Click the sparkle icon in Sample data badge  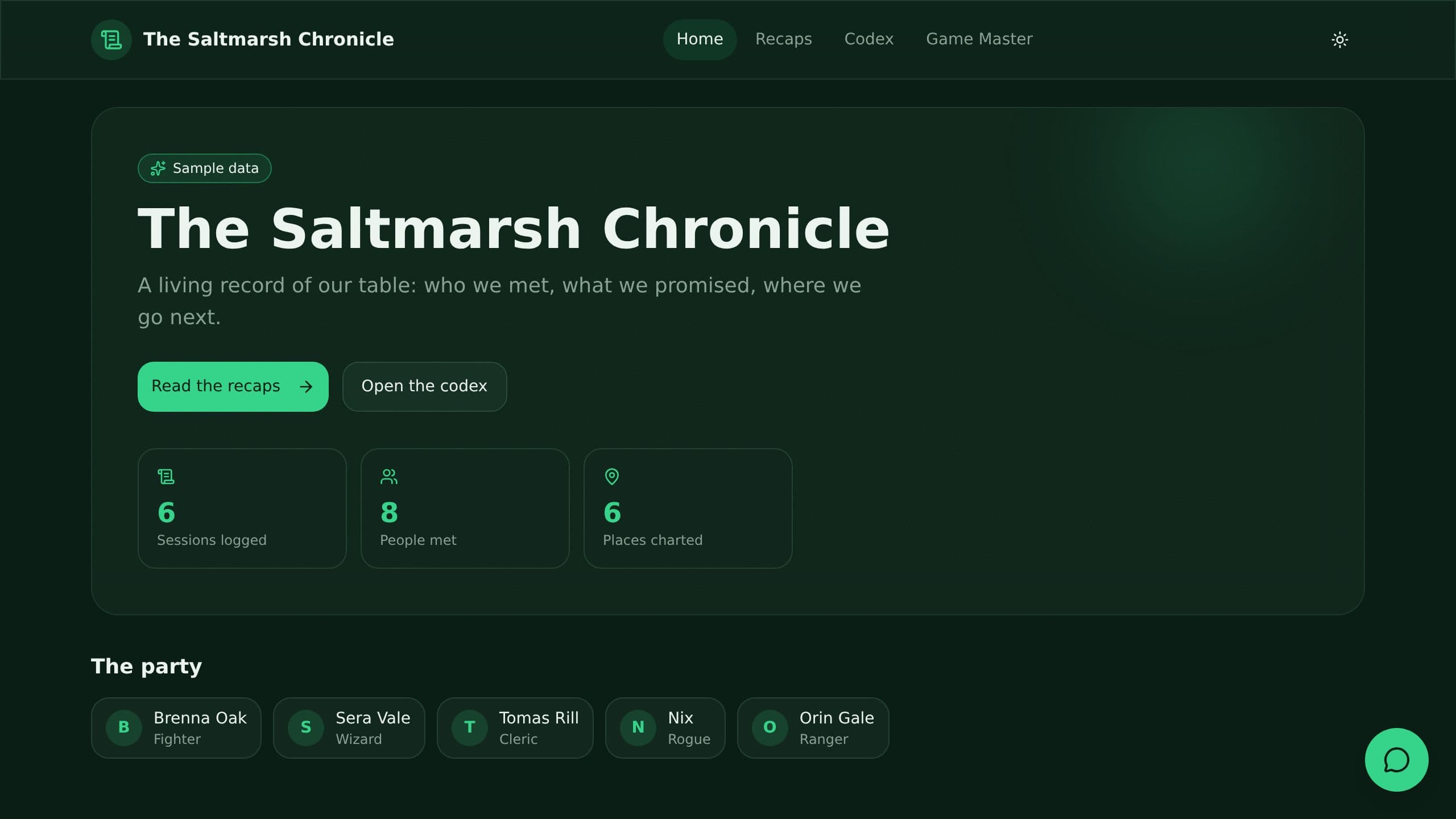(158, 168)
